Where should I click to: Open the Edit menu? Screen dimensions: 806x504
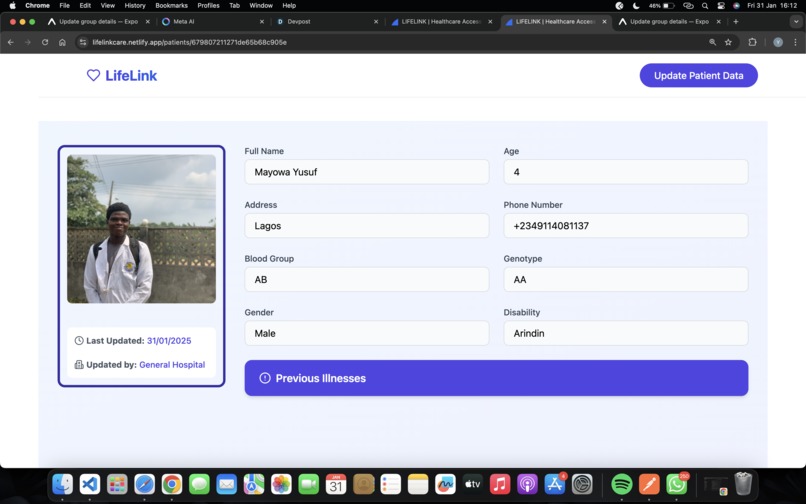pos(85,6)
